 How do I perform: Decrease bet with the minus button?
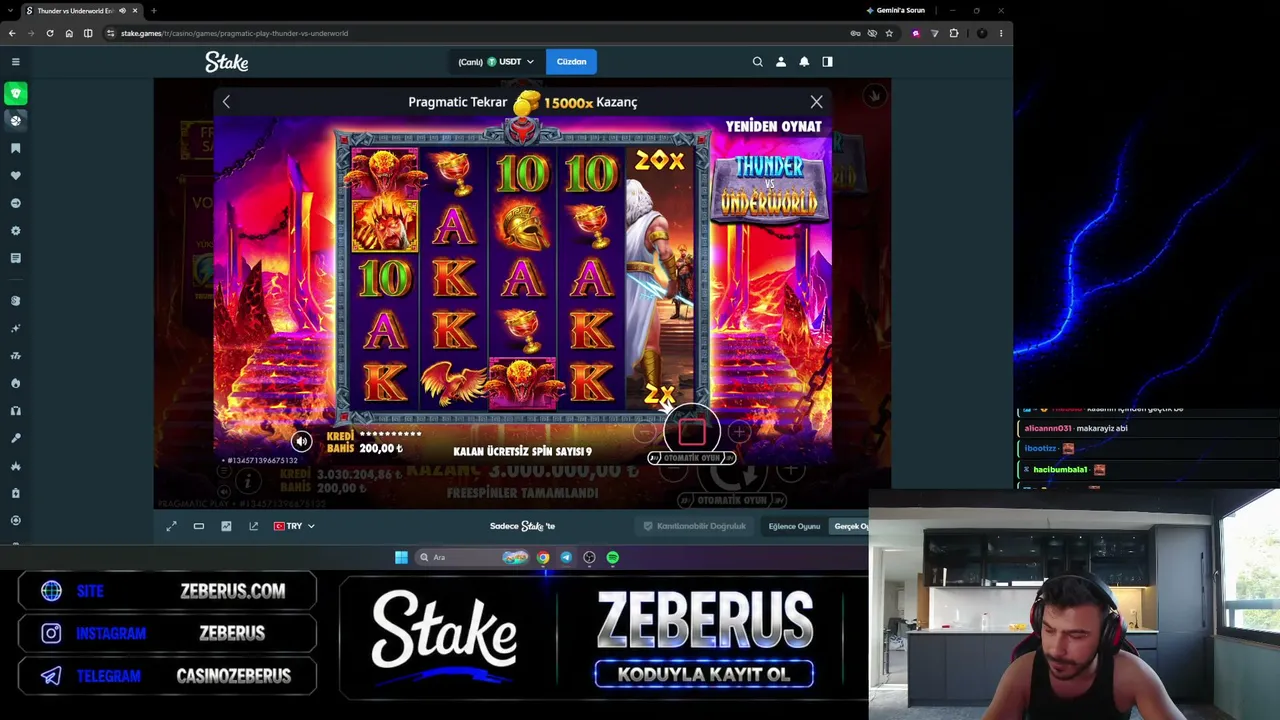tap(645, 432)
